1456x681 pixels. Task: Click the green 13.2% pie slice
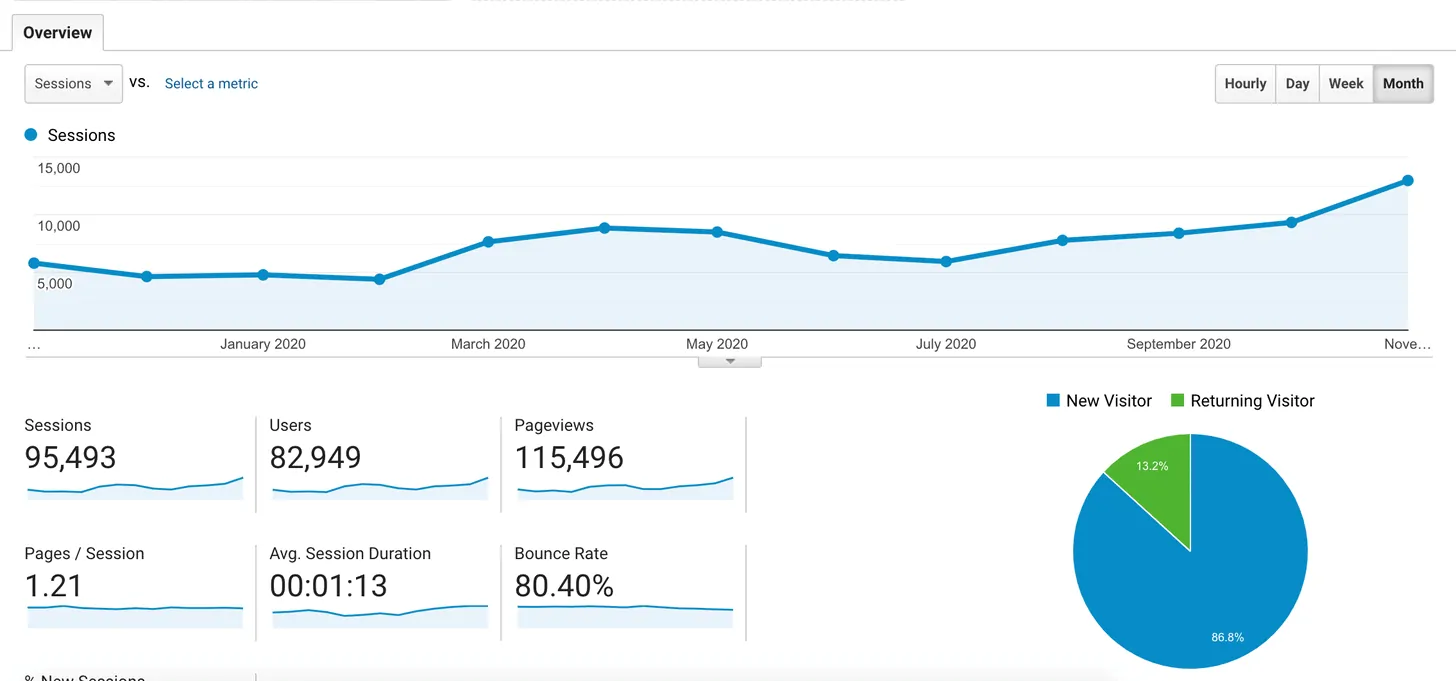pyautogui.click(x=1155, y=478)
